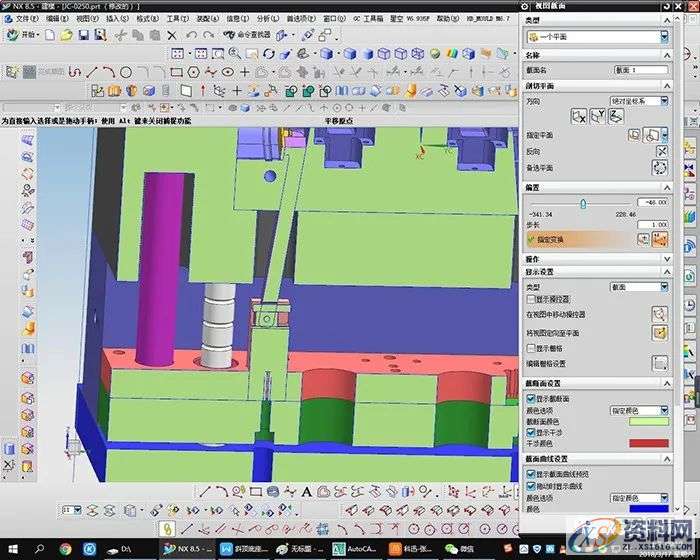Image resolution: width=700 pixels, height=560 pixels.
Task: Toggle the 显示干涉 show interference checkbox
Action: 531,431
